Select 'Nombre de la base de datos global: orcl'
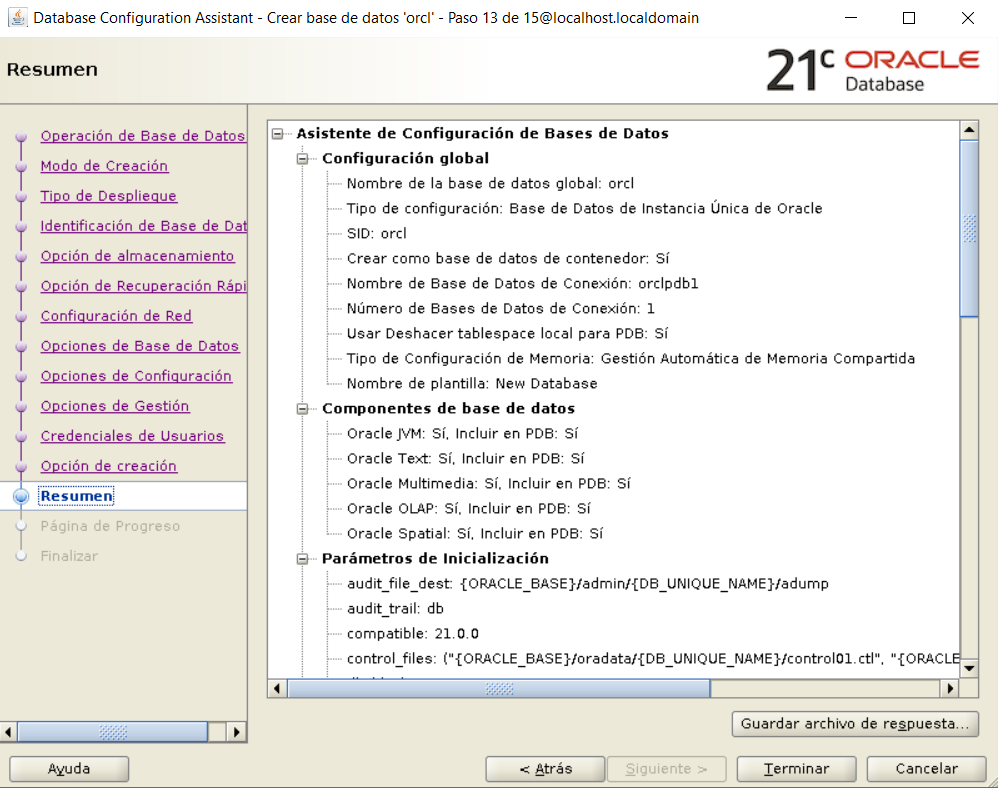The width and height of the screenshot is (998, 788). tap(490, 183)
